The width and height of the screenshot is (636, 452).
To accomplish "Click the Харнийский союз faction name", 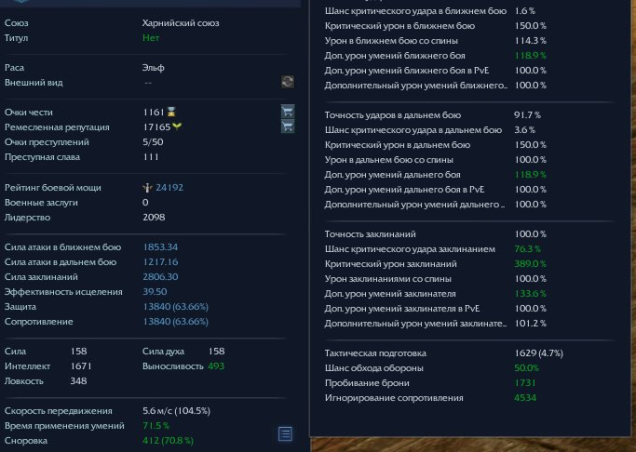I will (181, 22).
